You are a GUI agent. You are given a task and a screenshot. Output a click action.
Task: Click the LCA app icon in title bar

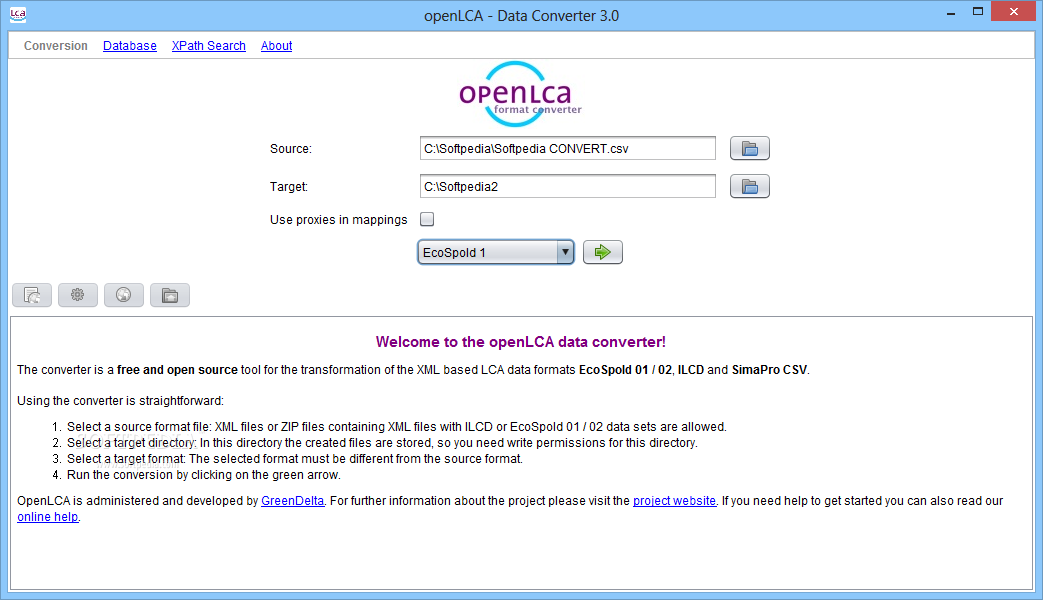[18, 15]
